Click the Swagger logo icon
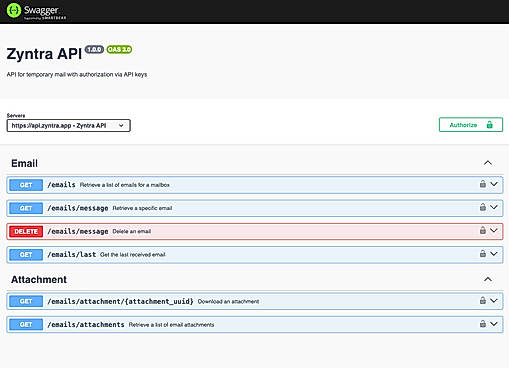This screenshot has width=509, height=368. pos(14,10)
